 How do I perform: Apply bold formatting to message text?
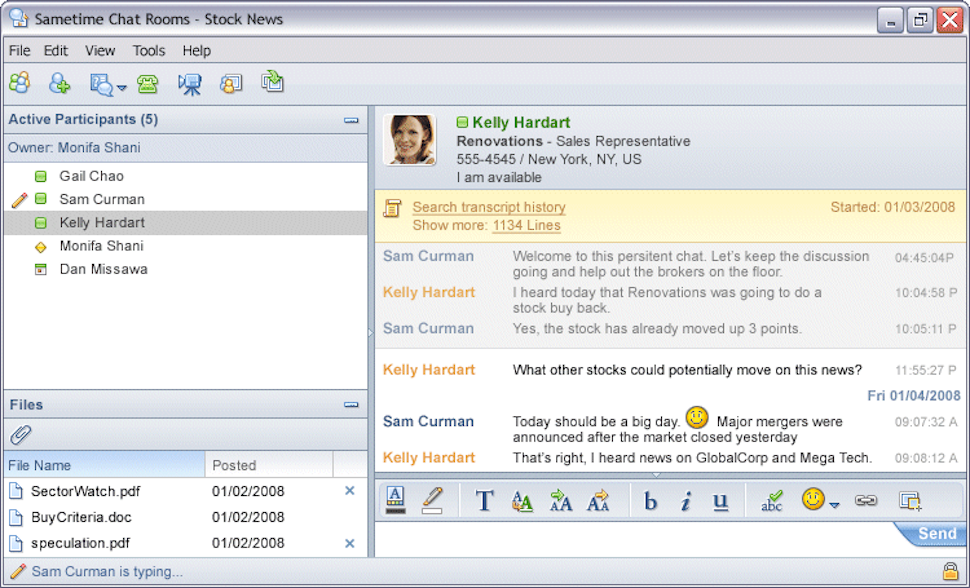(x=650, y=500)
